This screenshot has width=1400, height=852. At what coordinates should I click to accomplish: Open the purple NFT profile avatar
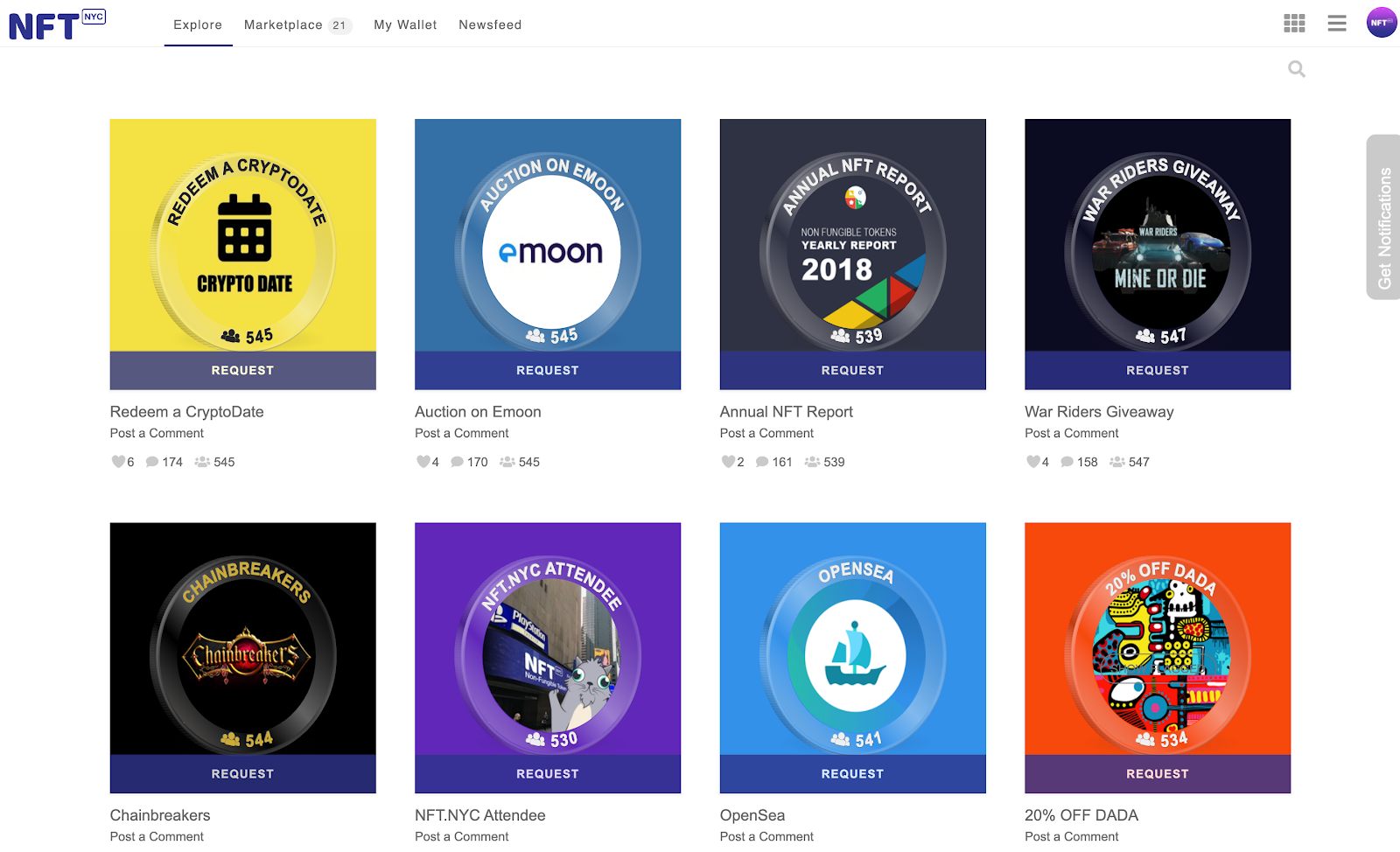coord(1382,23)
